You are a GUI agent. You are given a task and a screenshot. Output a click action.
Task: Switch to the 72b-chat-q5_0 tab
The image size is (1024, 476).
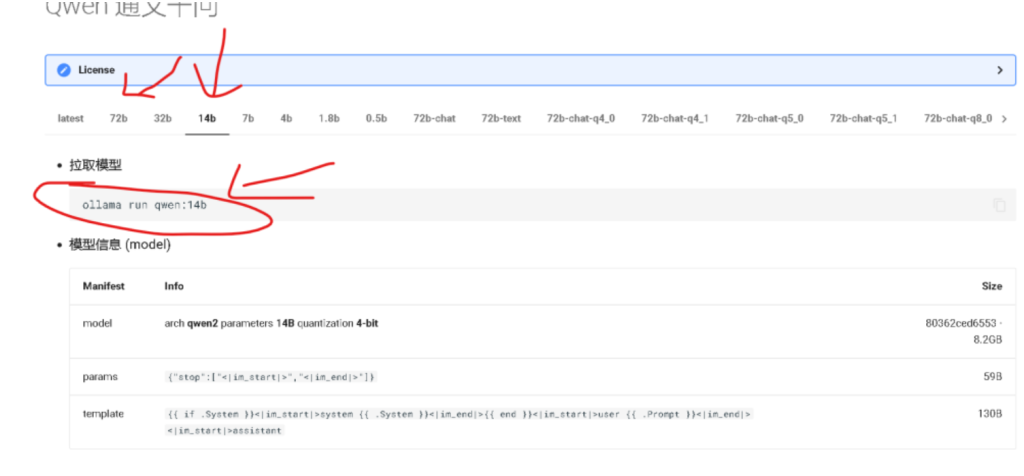(769, 118)
